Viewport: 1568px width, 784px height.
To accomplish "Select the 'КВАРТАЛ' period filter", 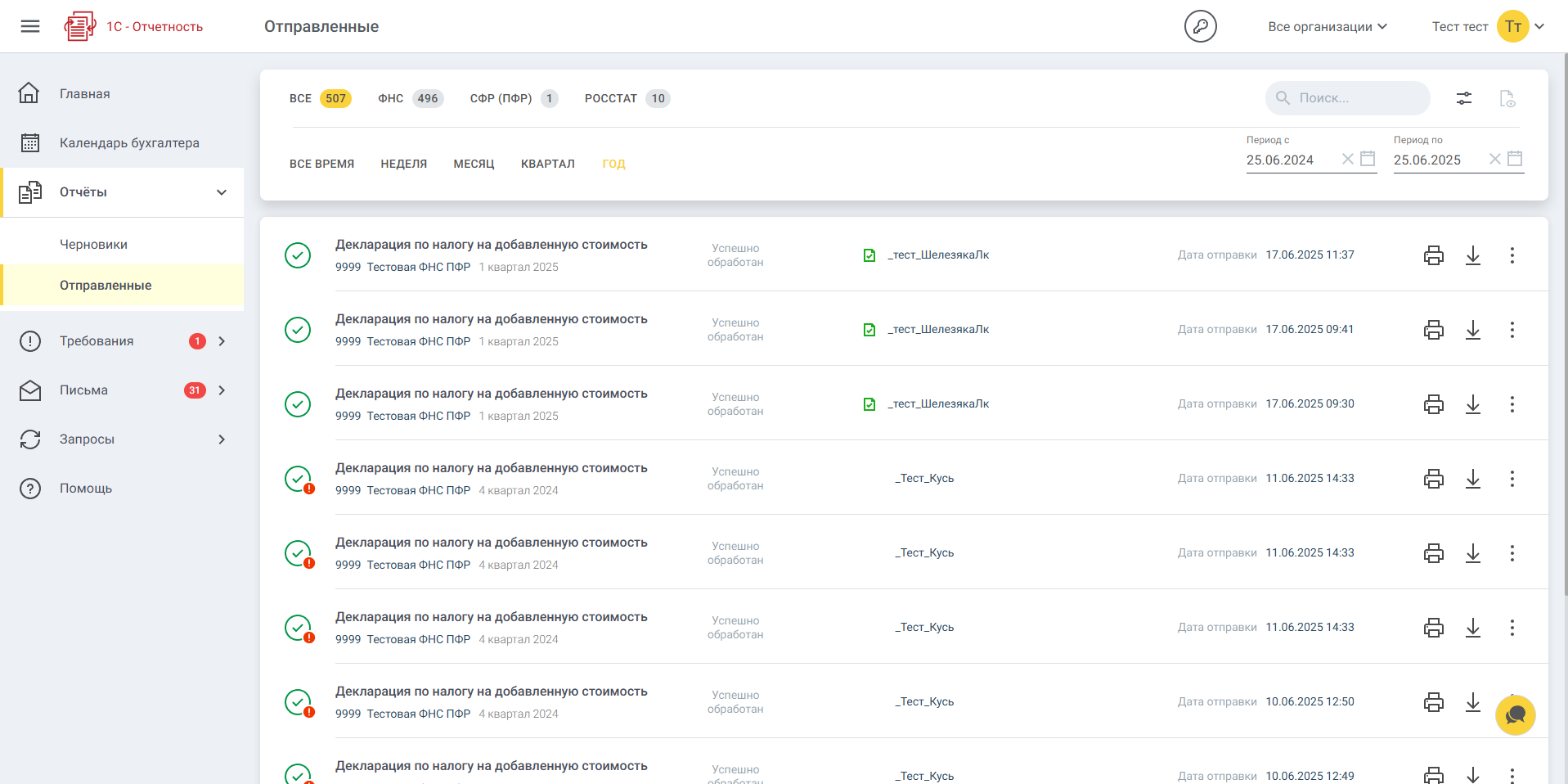I will [x=547, y=164].
